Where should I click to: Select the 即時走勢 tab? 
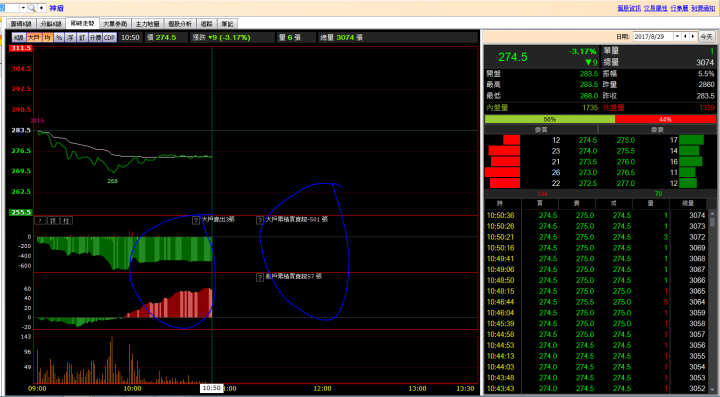(x=83, y=23)
